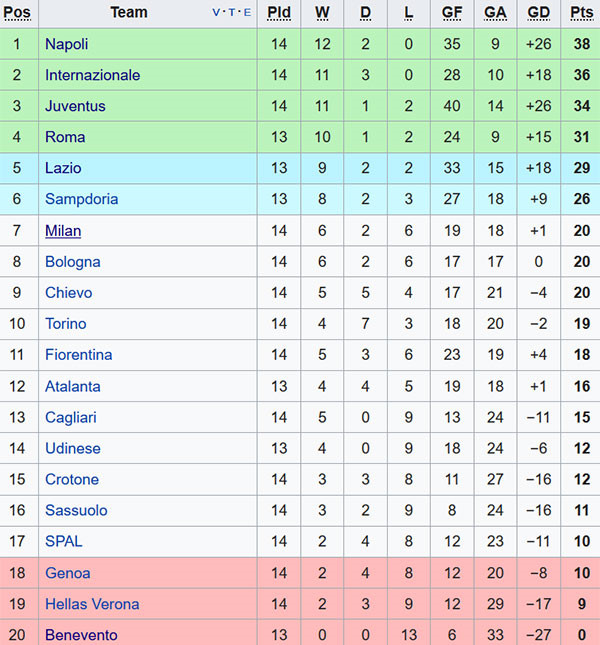Open the Hellas Verona link
Screen dimensions: 600x645
(x=92, y=604)
